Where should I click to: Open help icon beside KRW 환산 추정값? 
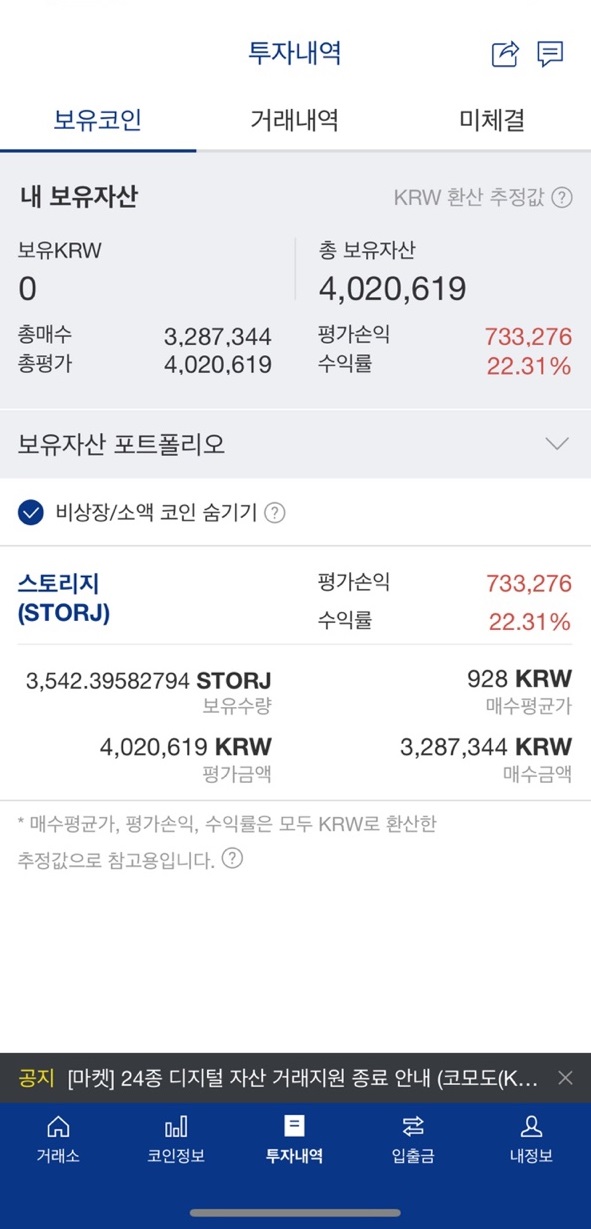point(562,197)
